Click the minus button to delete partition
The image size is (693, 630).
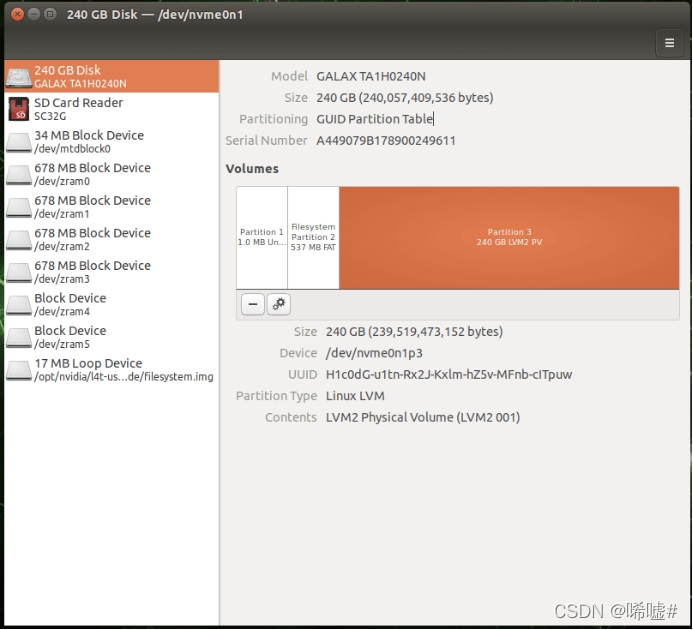pyautogui.click(x=253, y=304)
